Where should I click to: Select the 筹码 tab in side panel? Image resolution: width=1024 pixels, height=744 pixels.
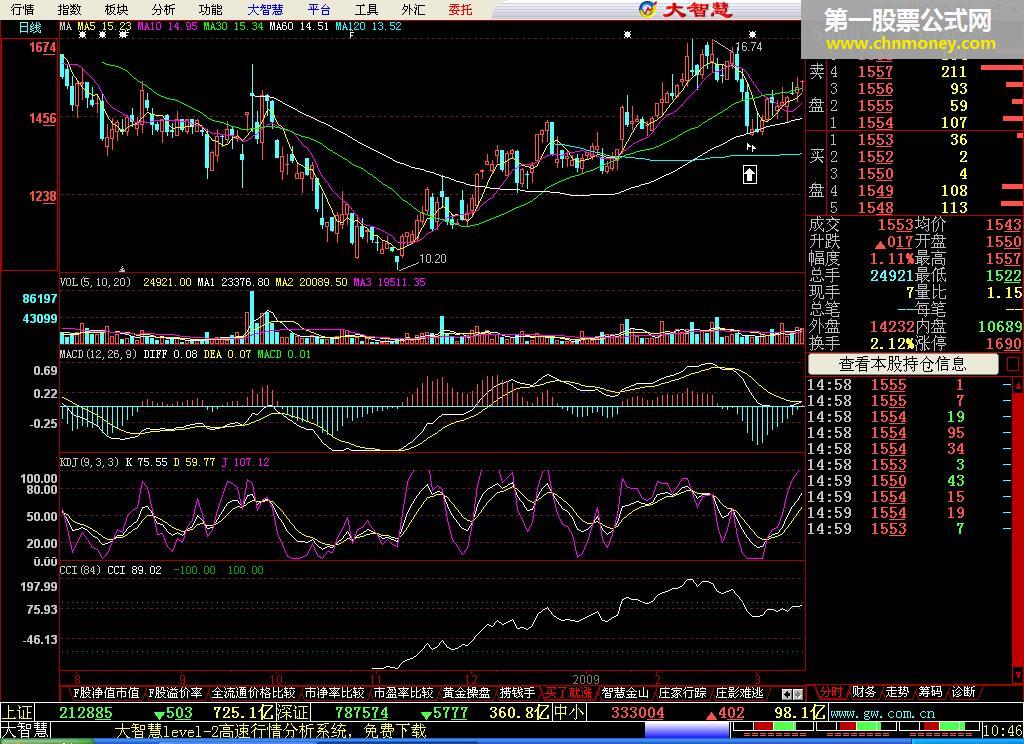click(930, 692)
